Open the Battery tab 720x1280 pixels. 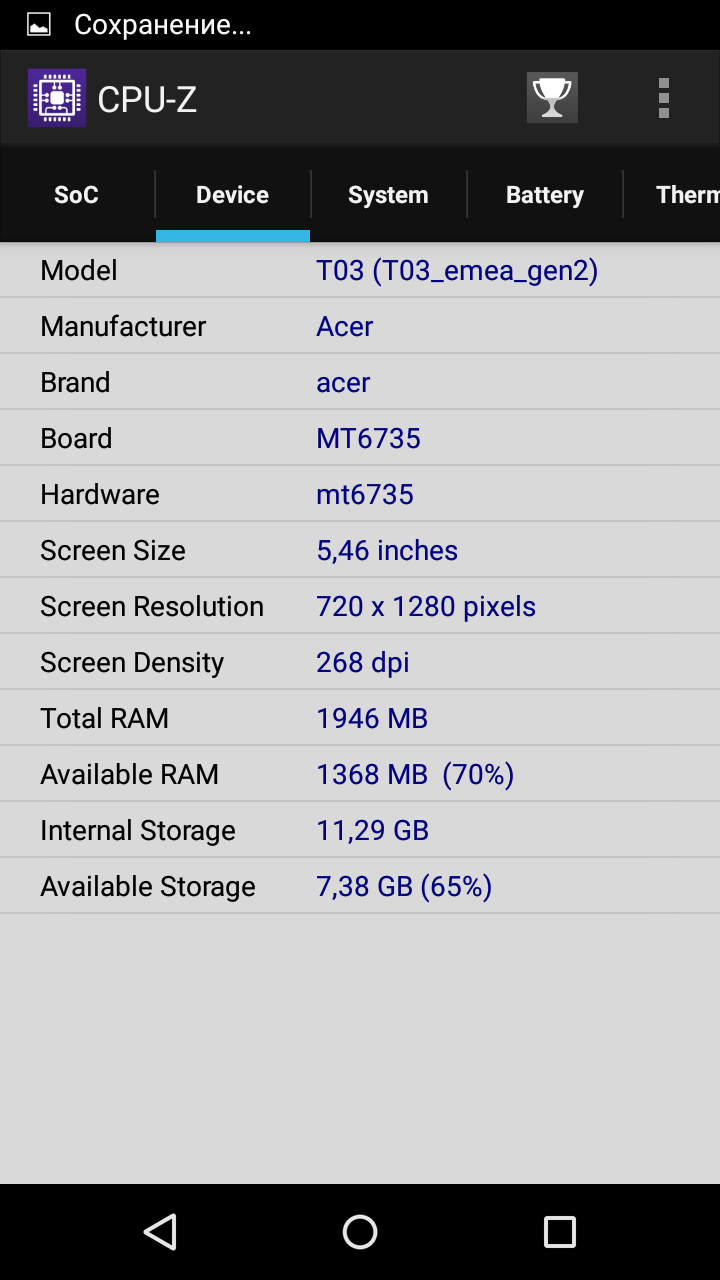[x=544, y=195]
